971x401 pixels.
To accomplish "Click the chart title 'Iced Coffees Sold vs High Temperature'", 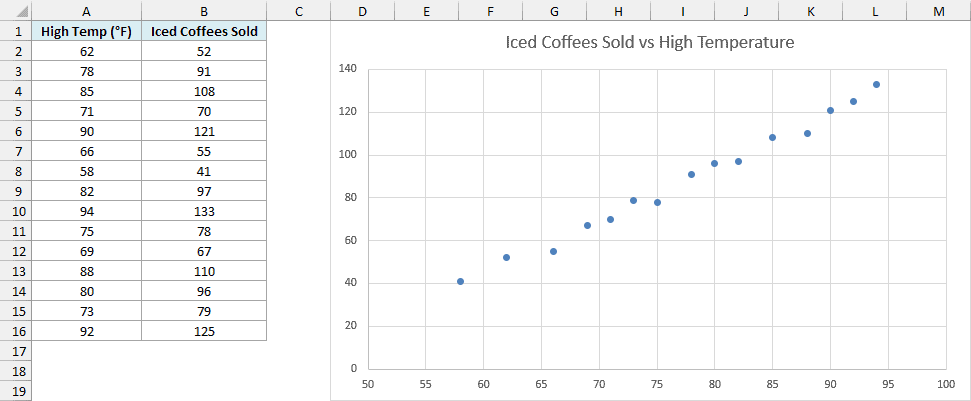I will [650, 43].
